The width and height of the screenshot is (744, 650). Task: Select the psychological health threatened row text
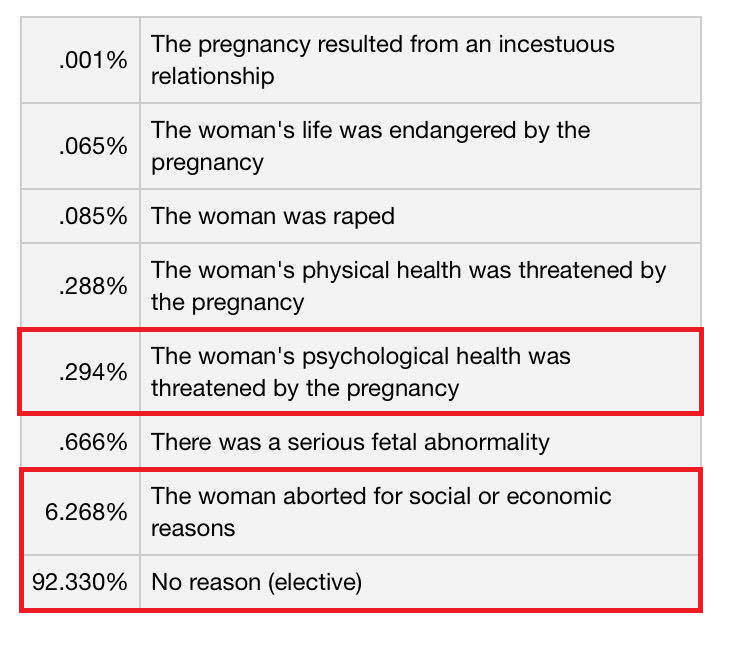361,372
